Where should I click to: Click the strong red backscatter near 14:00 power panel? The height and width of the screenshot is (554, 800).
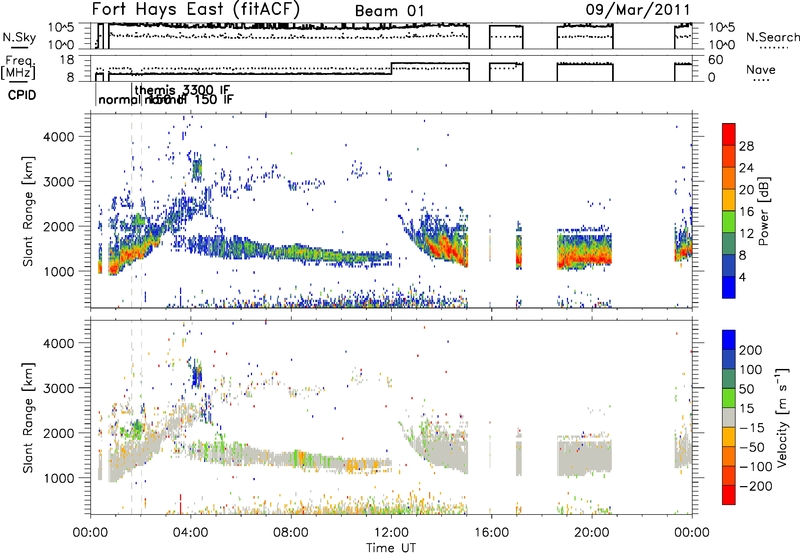click(441, 246)
